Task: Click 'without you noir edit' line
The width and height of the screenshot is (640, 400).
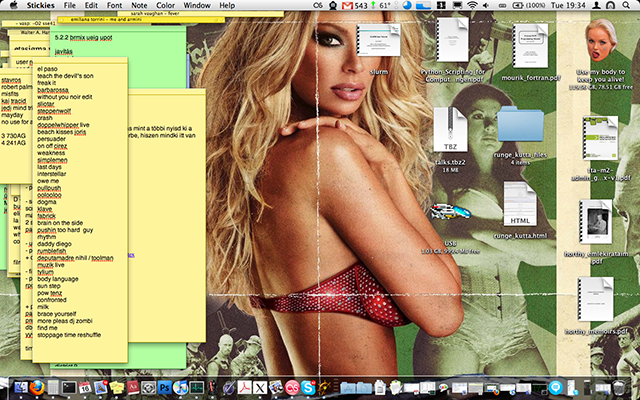Action: pos(64,97)
